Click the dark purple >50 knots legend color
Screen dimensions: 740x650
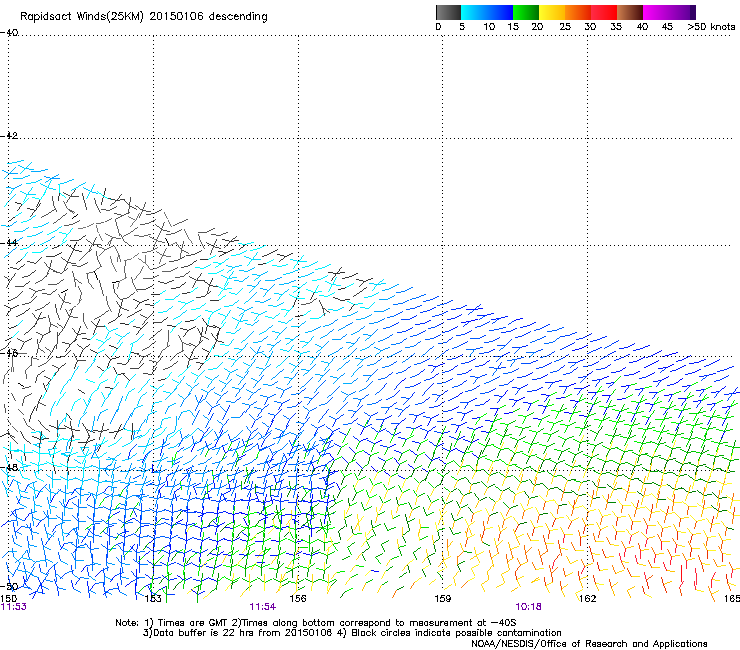click(692, 12)
